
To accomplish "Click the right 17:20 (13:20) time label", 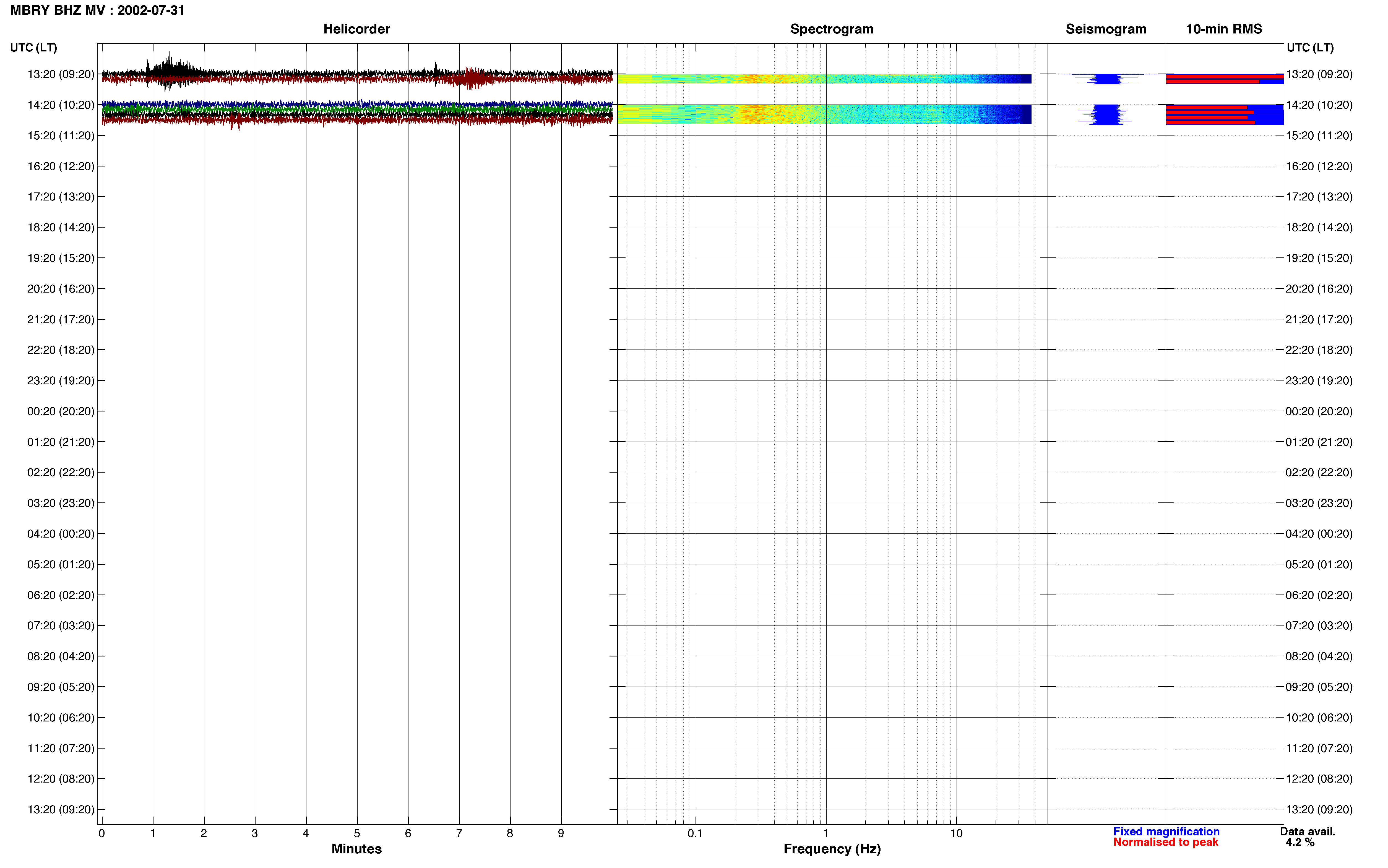I will tap(1319, 197).
